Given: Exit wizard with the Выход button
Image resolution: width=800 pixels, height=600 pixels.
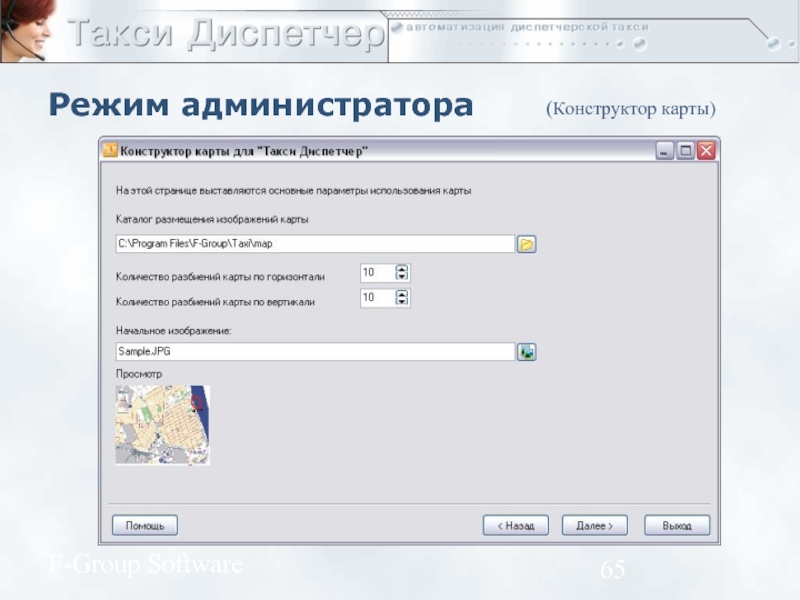Looking at the screenshot, I should coord(677,525).
